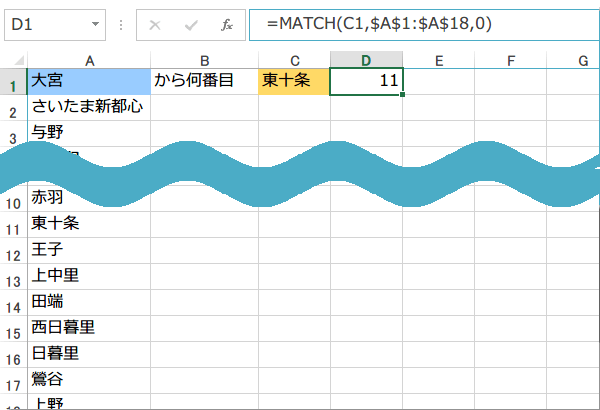The image size is (600, 410).
Task: Select column G header
Action: (573, 60)
